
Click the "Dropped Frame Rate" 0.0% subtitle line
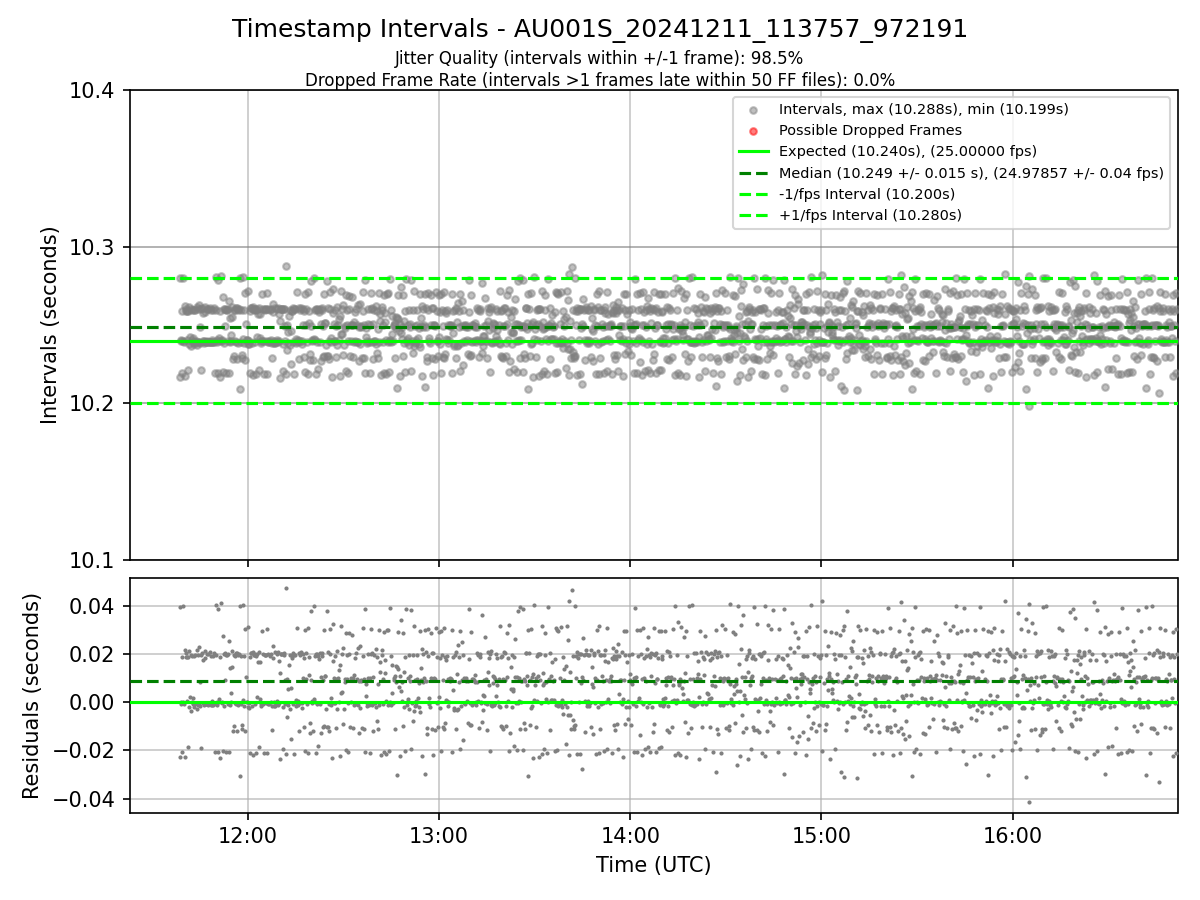[600, 80]
